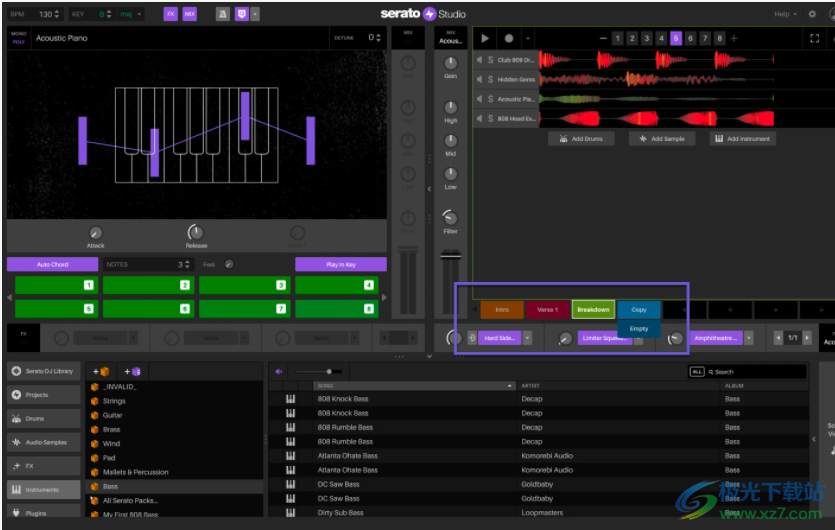This screenshot has height=530, width=835.
Task: Click the Add Instrument button
Action: (743, 138)
